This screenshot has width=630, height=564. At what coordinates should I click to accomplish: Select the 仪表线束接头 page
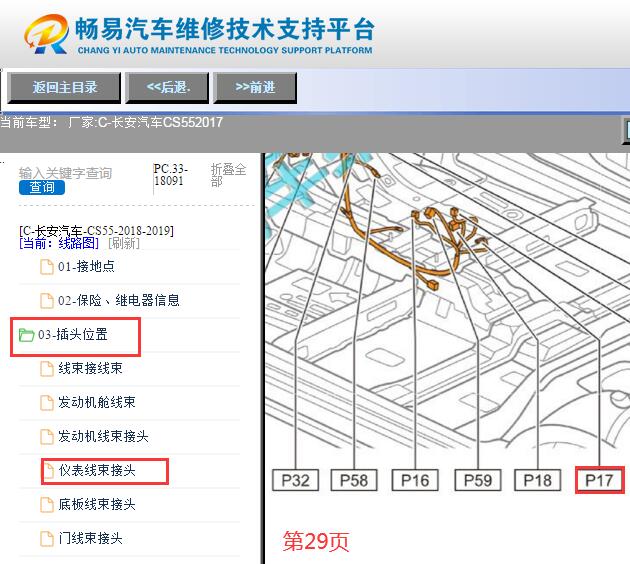[x=97, y=470]
